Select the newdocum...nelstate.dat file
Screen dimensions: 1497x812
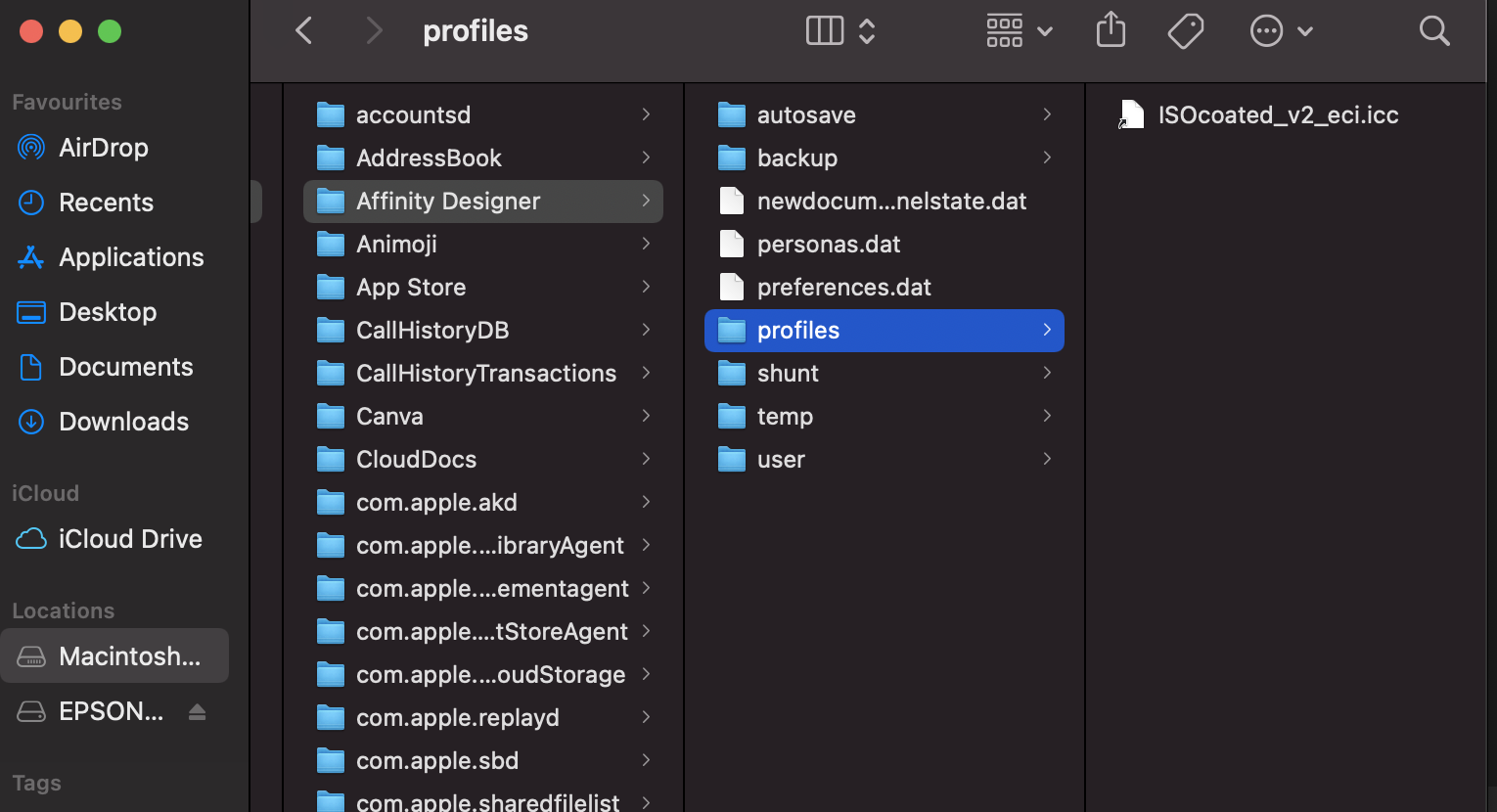pyautogui.click(x=885, y=202)
